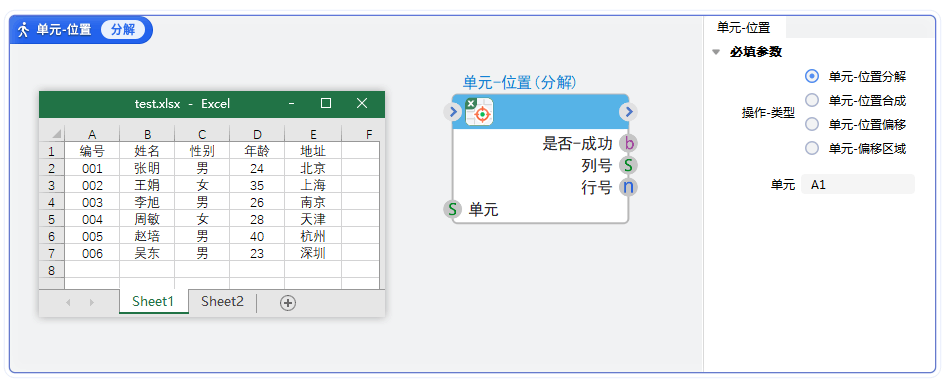Screen dimensions: 951x389
Task: Click the cell containing 地址
Action: click(313, 151)
